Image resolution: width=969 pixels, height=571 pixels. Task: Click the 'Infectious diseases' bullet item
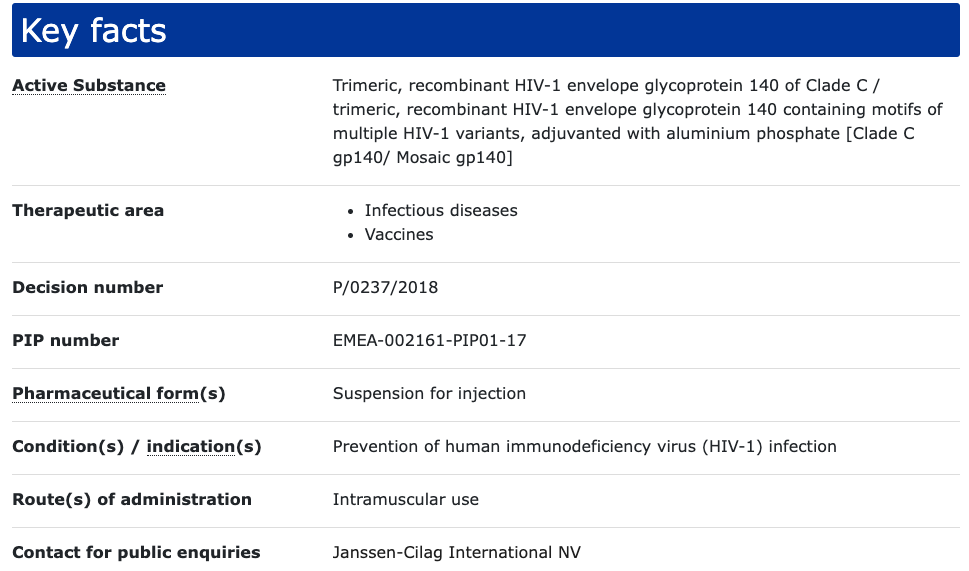(441, 211)
